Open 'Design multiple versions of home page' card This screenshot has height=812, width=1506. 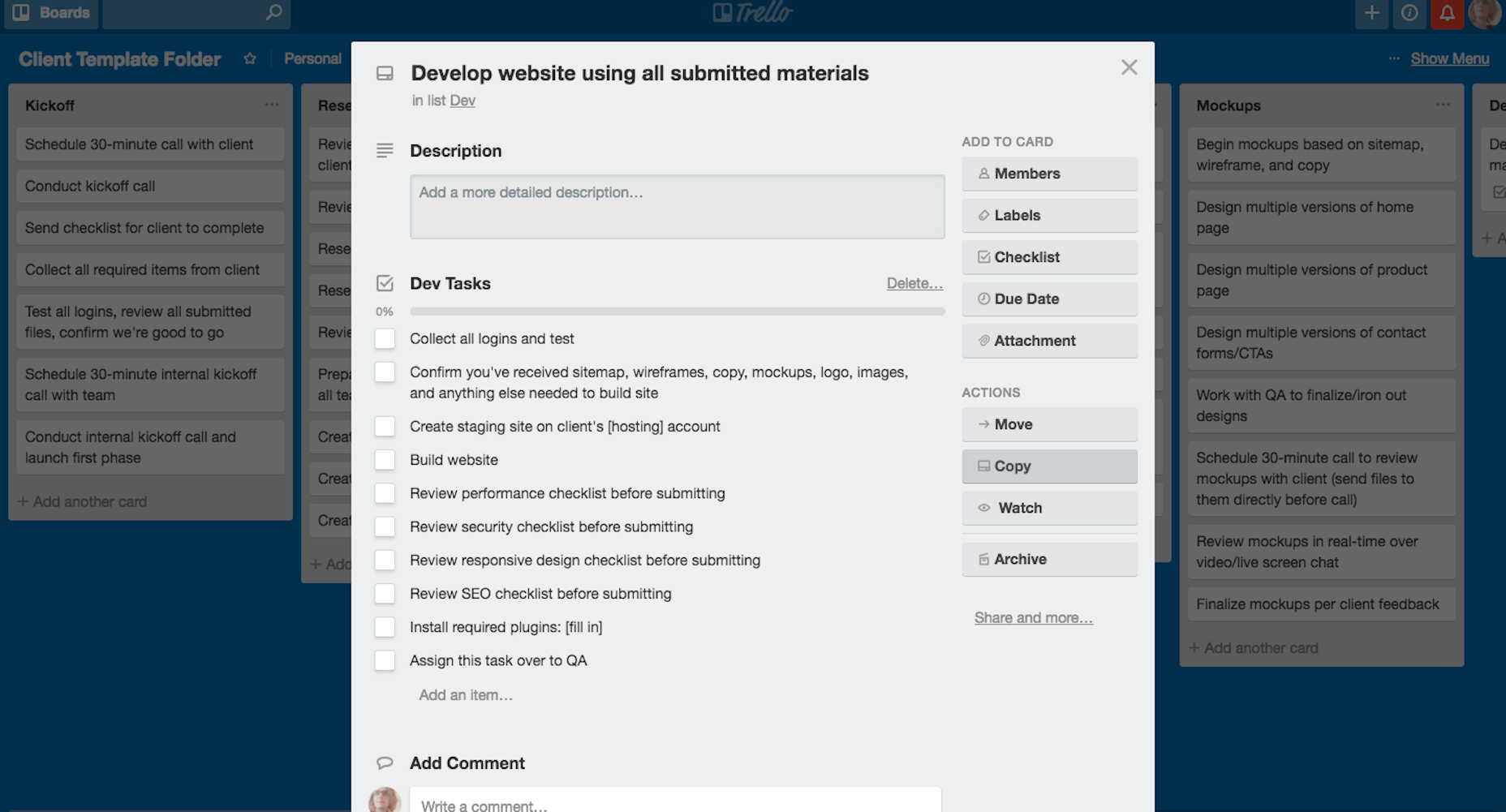pyautogui.click(x=1321, y=217)
